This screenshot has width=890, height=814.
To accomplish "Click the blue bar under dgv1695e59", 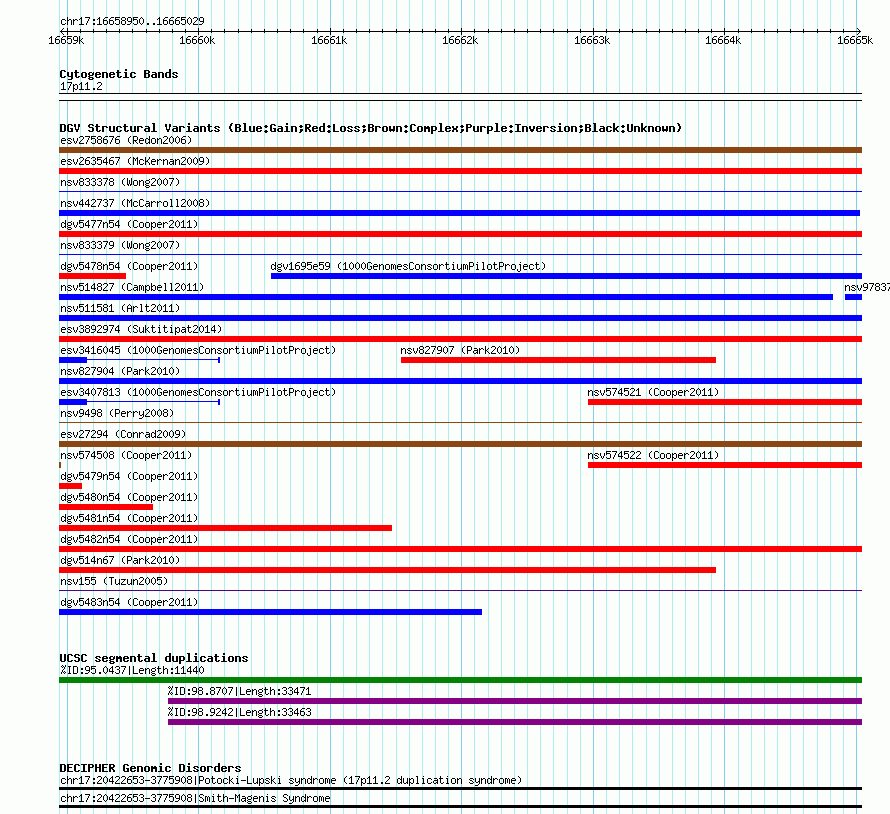I will 566,276.
